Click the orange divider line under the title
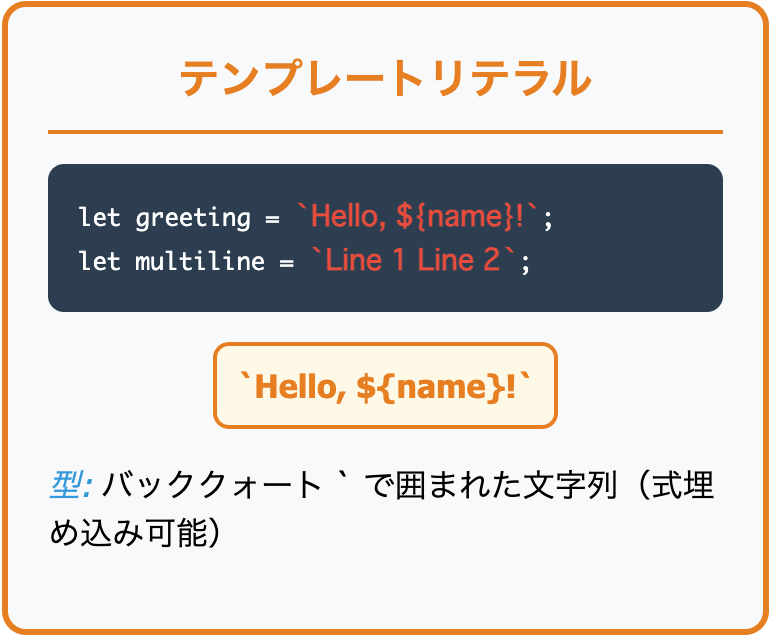The width and height of the screenshot is (772, 638). click(x=385, y=132)
